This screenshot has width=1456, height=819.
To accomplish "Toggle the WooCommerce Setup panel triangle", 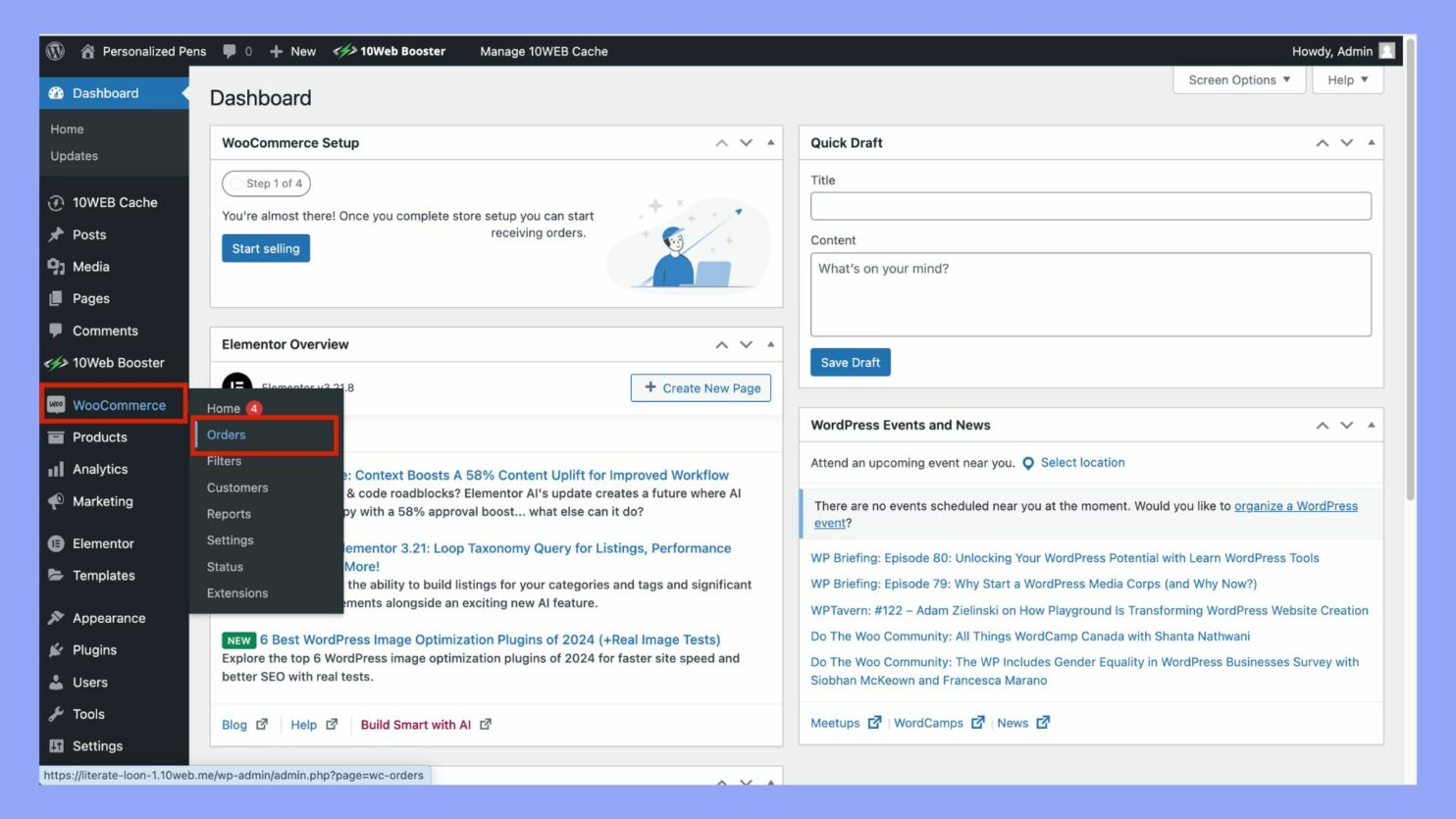I will click(771, 142).
